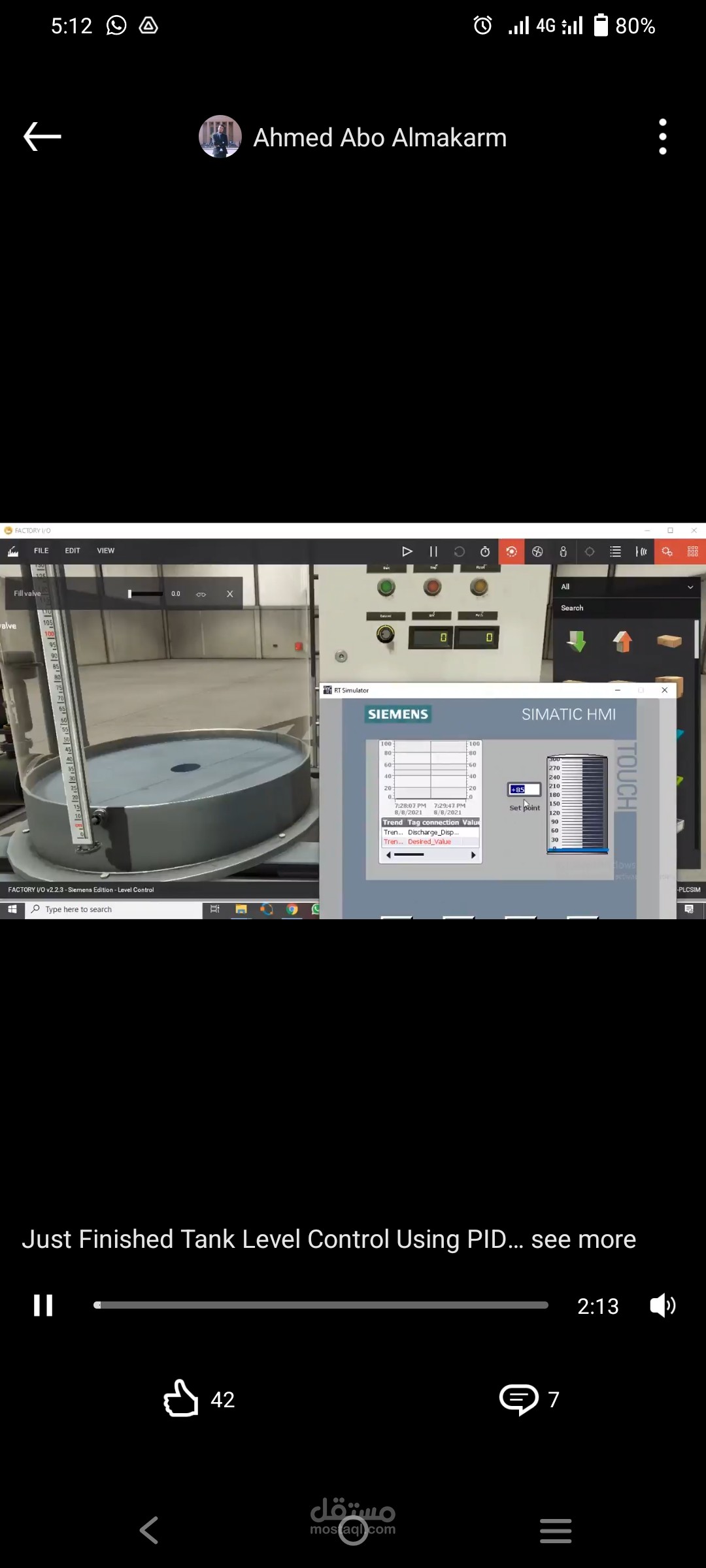Click the Factory I/O Pause simulation icon
706x1568 pixels.
pos(433,551)
